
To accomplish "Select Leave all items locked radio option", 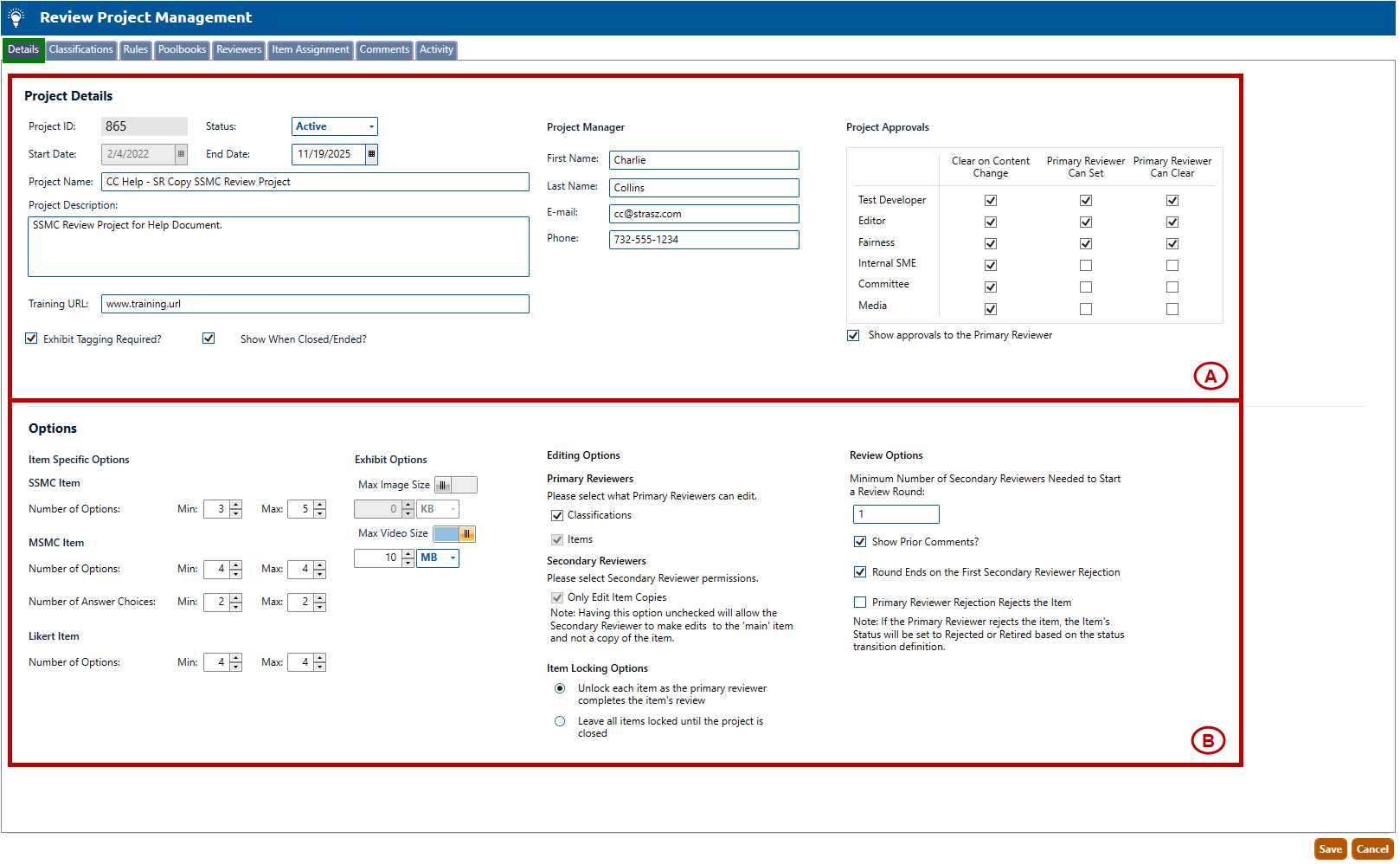I will [x=560, y=721].
